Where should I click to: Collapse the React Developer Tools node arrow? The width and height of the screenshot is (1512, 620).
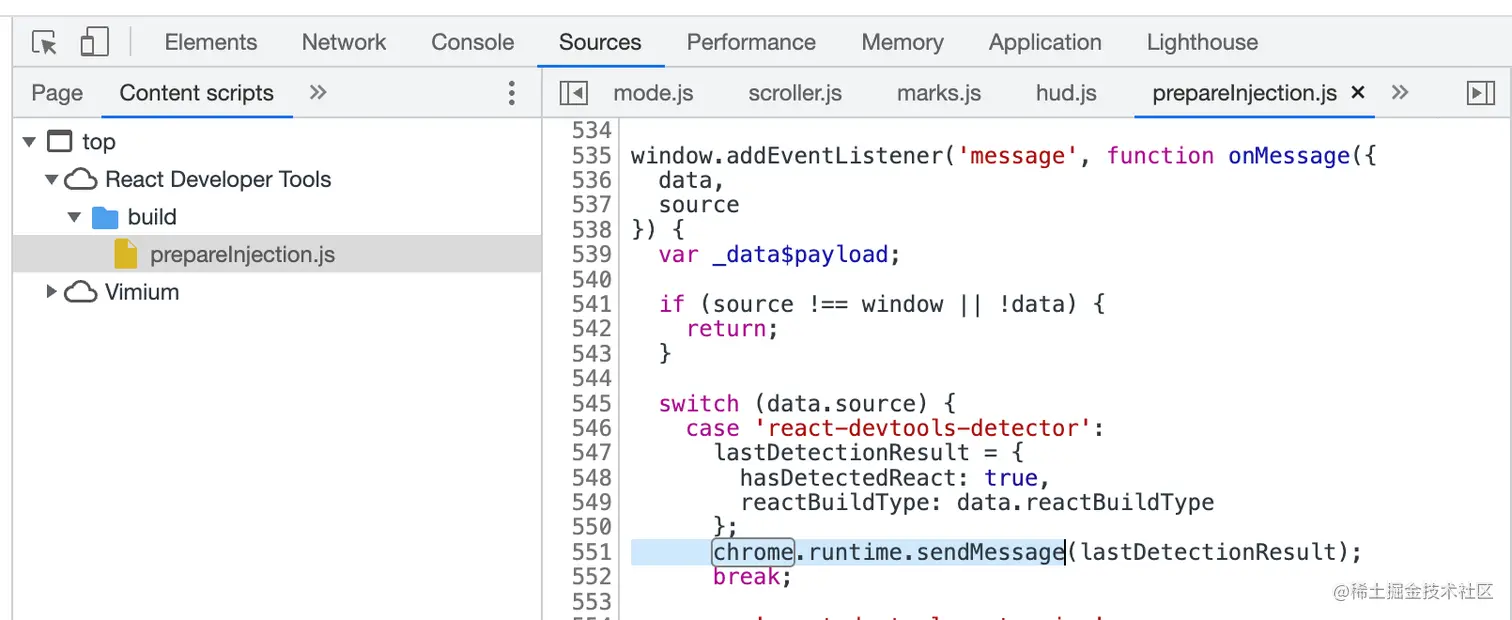51,180
